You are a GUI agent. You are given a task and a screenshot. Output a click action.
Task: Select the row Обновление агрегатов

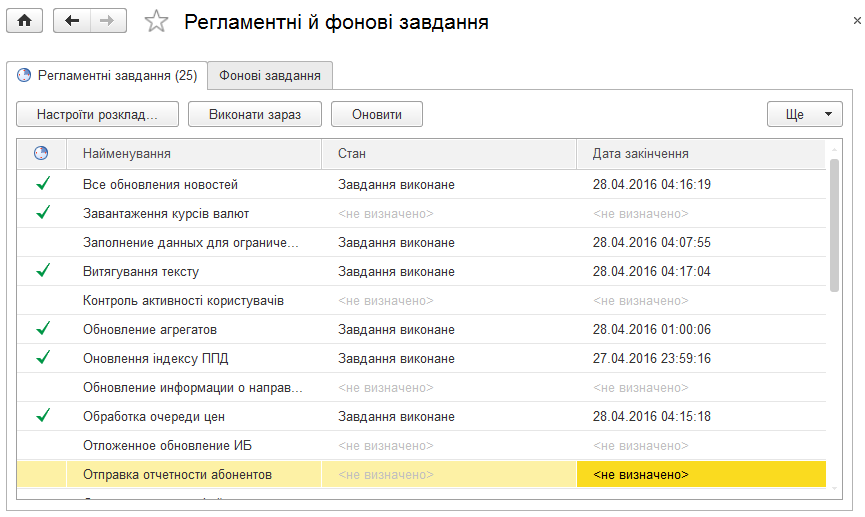[x=421, y=329]
